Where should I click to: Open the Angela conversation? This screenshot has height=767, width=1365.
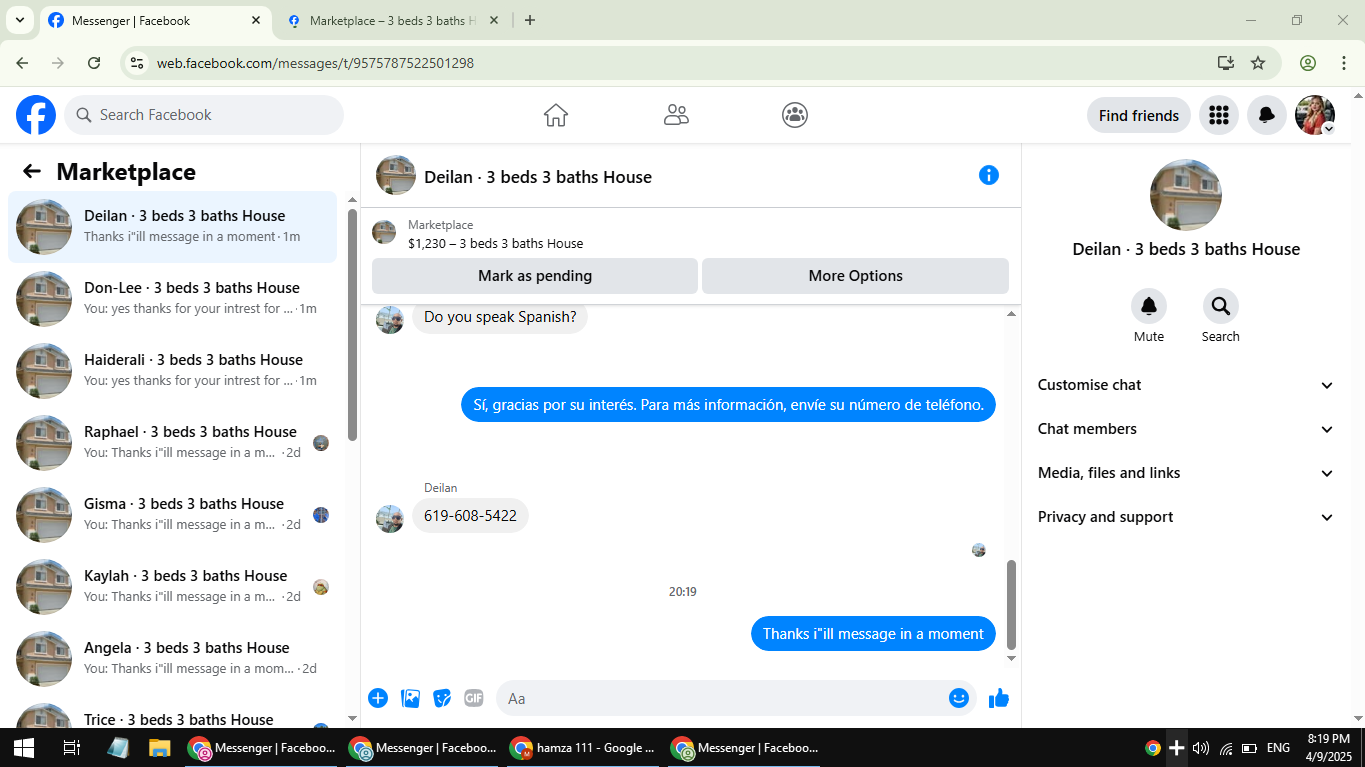coord(172,658)
